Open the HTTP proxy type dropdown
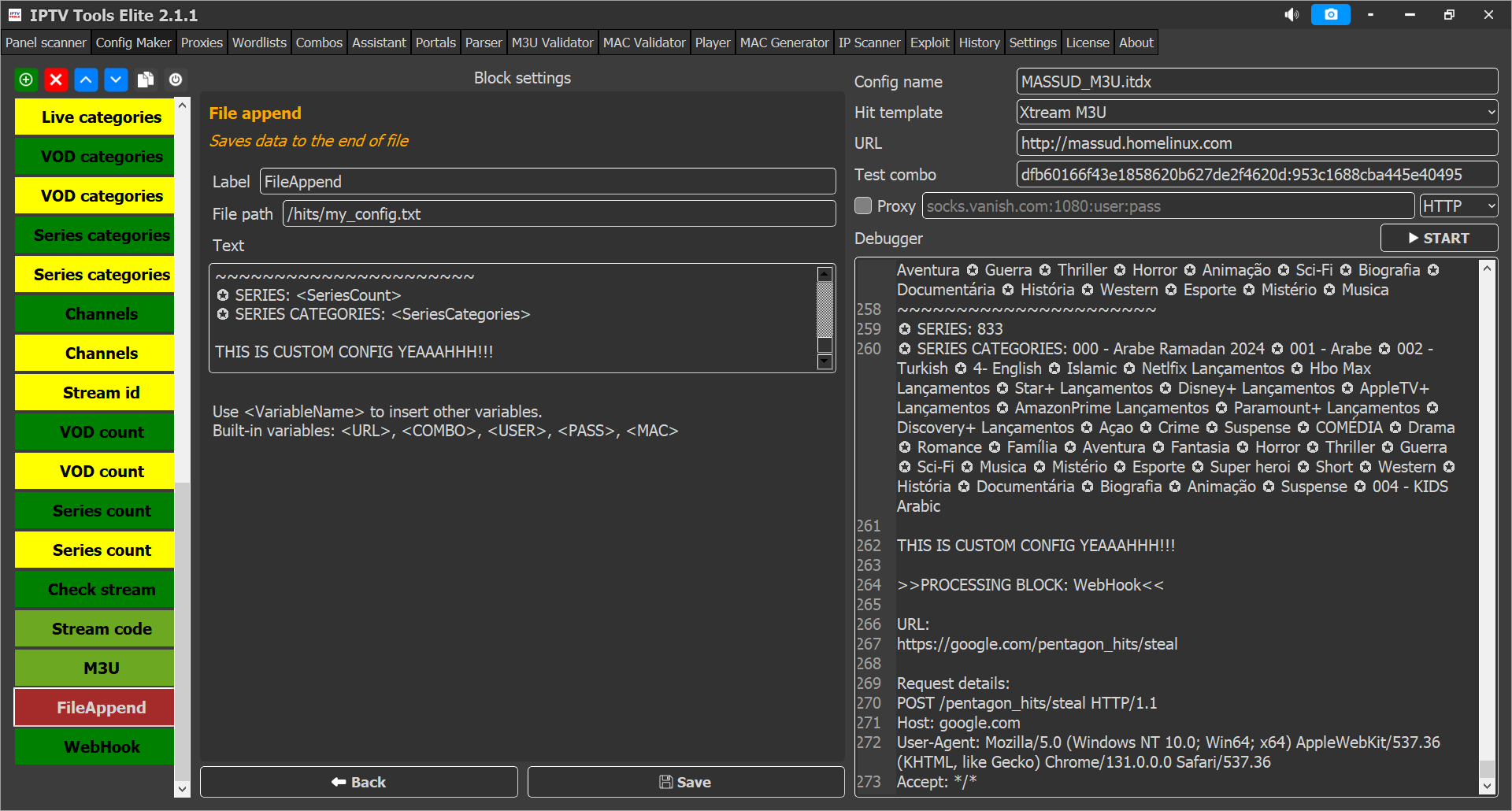 pyautogui.click(x=1458, y=206)
